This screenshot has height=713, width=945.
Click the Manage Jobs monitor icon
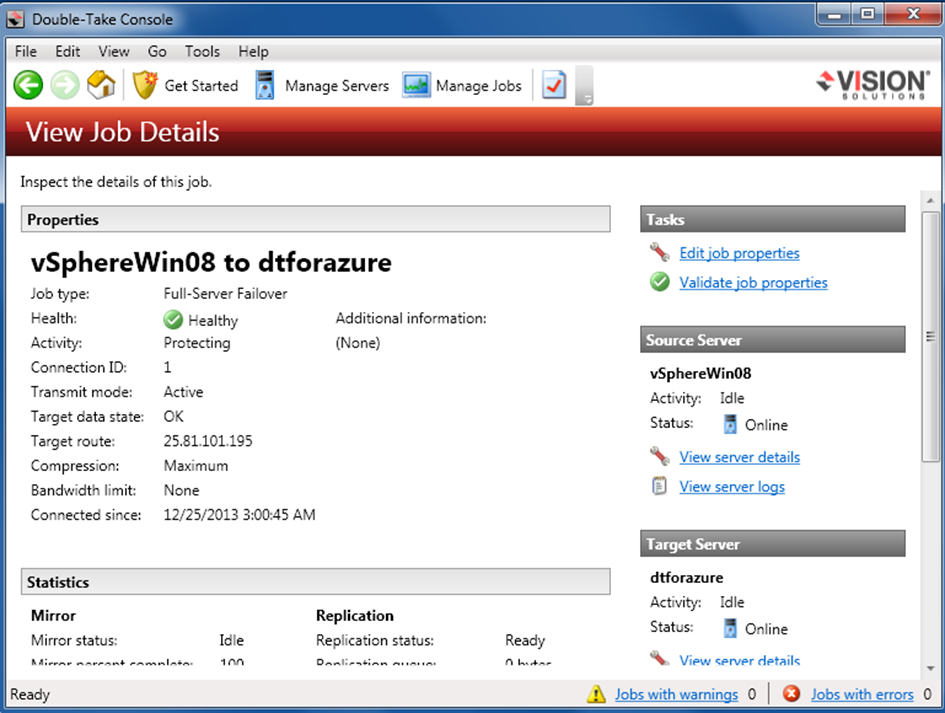point(416,85)
